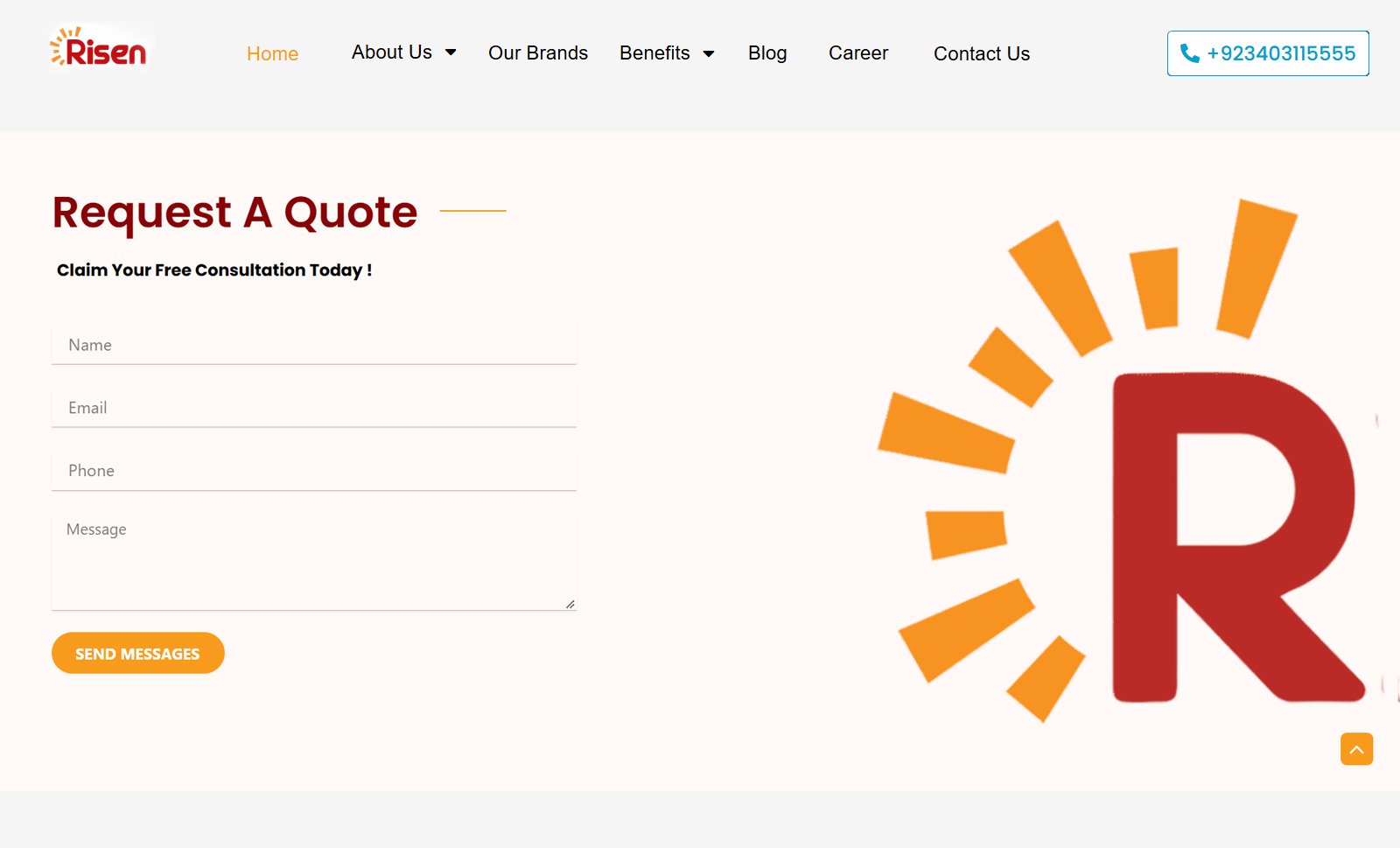Click the Risen logo in header
This screenshot has height=848, width=1400.
click(99, 47)
